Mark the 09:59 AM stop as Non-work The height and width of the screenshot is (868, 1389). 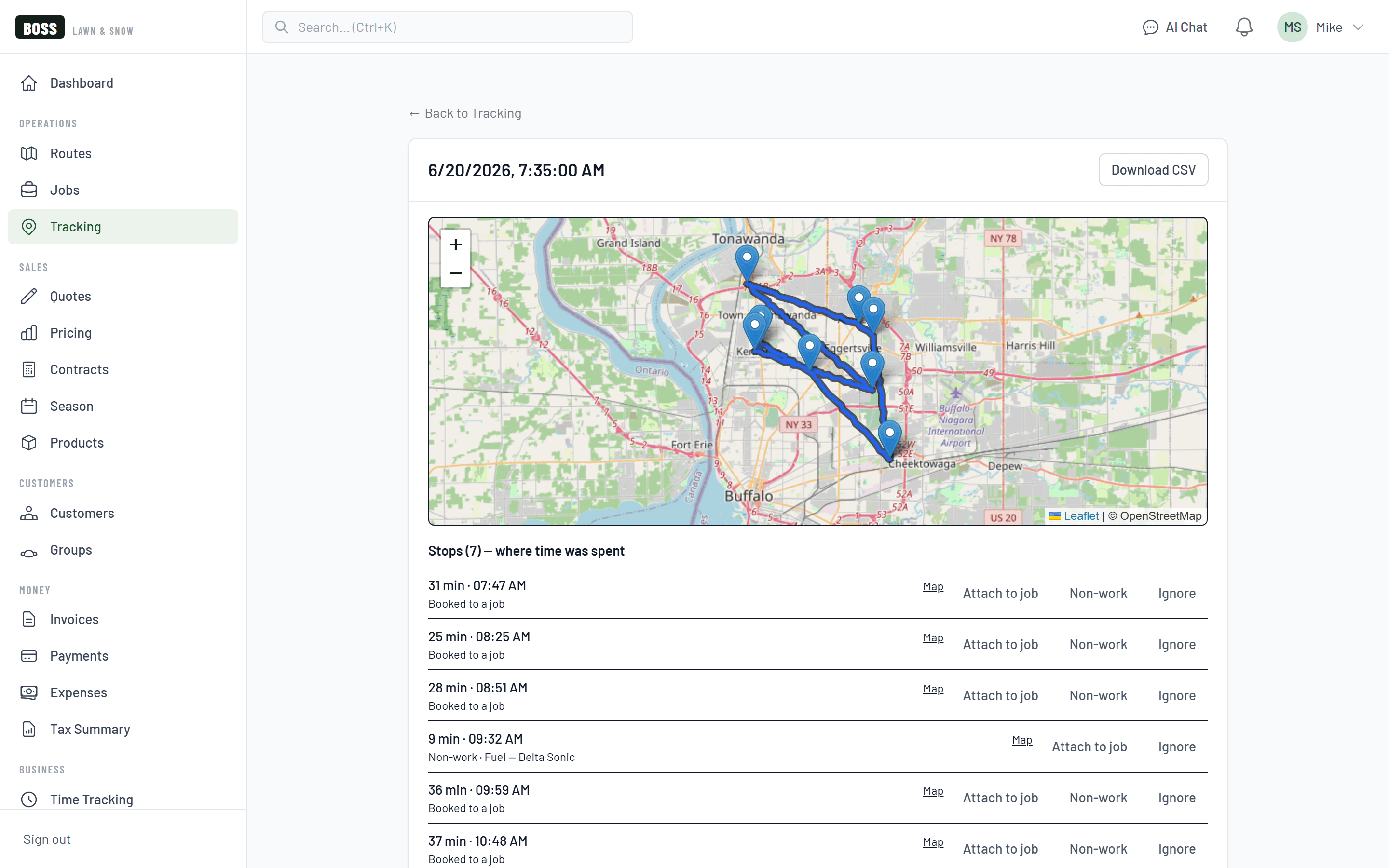pyautogui.click(x=1098, y=798)
